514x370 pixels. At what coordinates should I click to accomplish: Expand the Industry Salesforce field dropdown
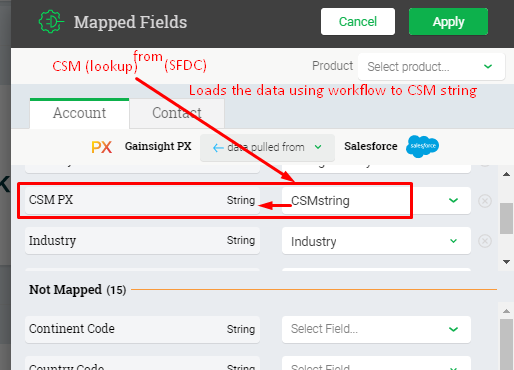453,241
